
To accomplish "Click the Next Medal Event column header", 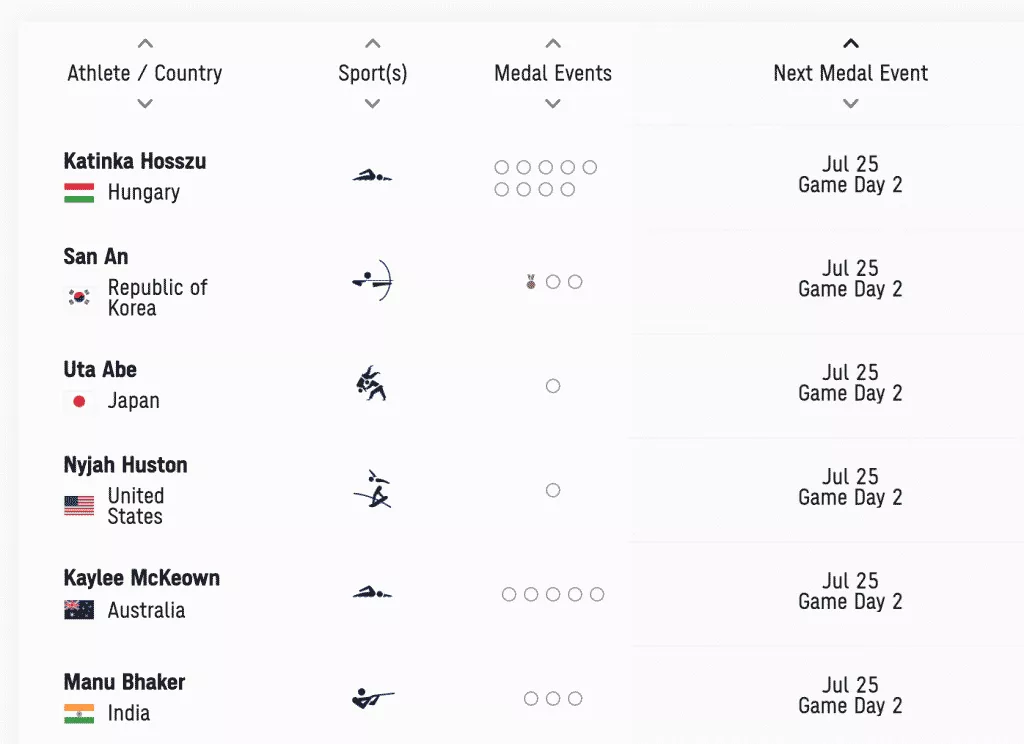I will (851, 73).
